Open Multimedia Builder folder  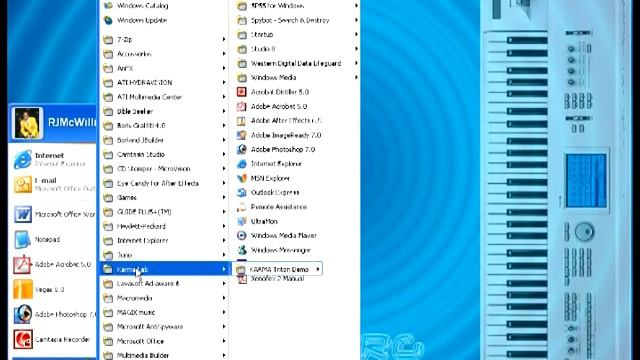coord(163,355)
